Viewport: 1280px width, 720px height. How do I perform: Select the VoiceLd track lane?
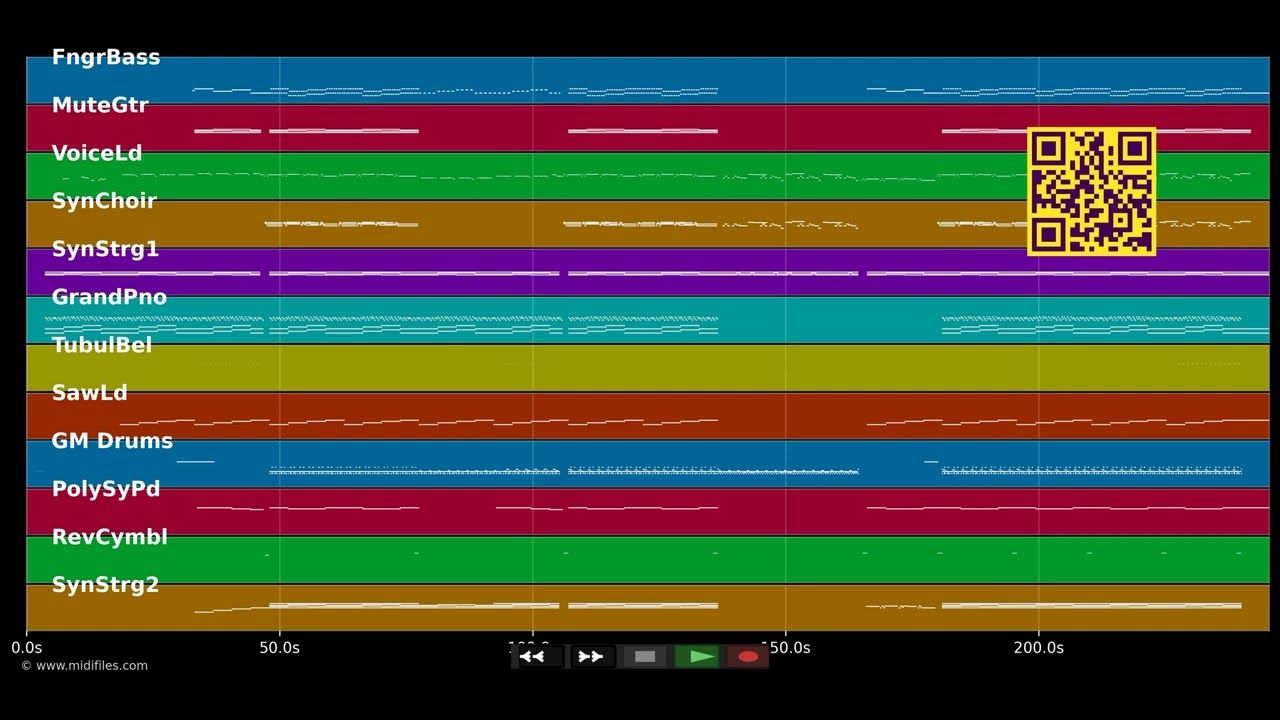tap(648, 176)
